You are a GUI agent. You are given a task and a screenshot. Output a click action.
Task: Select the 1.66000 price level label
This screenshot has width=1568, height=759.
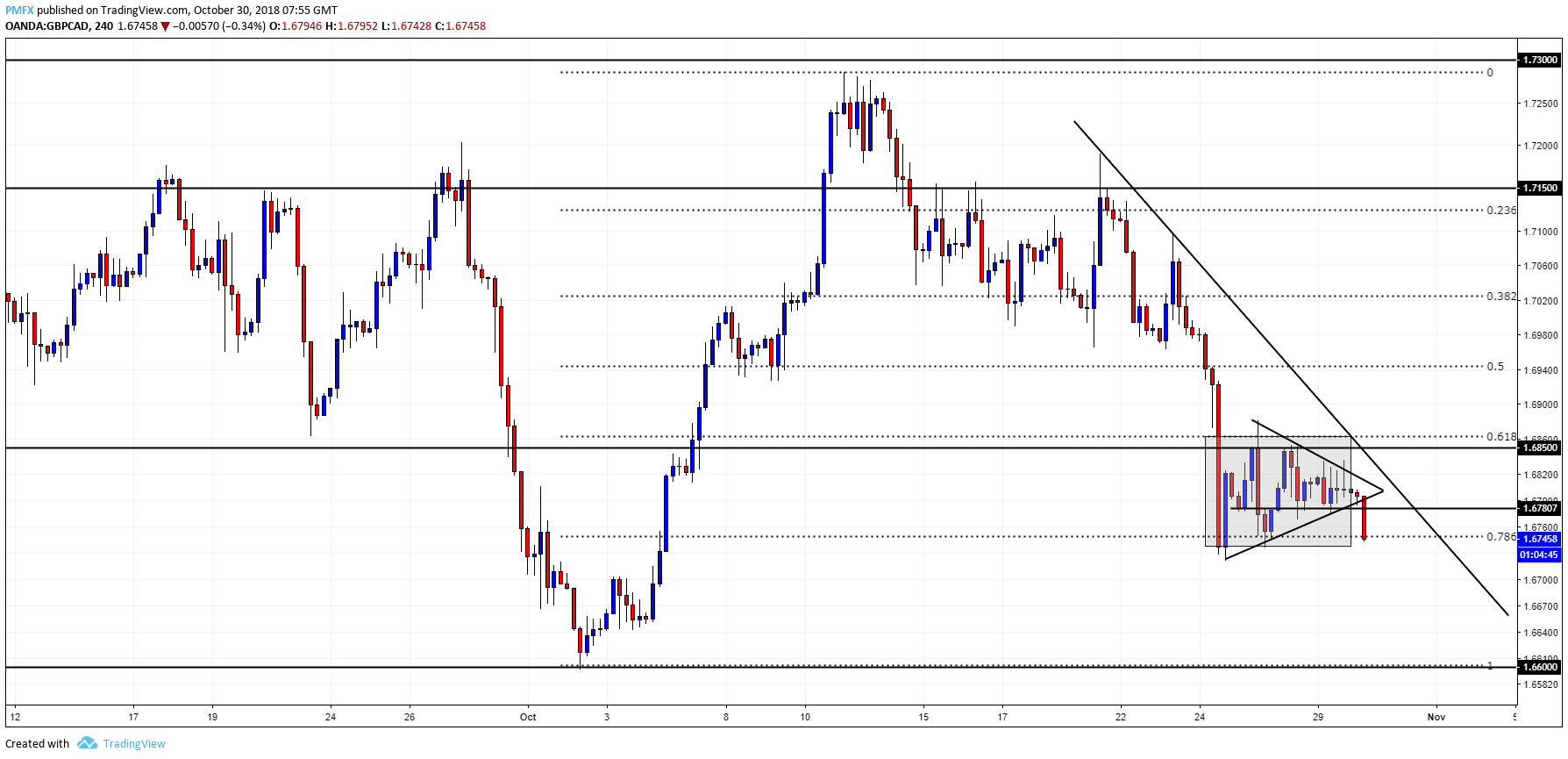(1540, 667)
